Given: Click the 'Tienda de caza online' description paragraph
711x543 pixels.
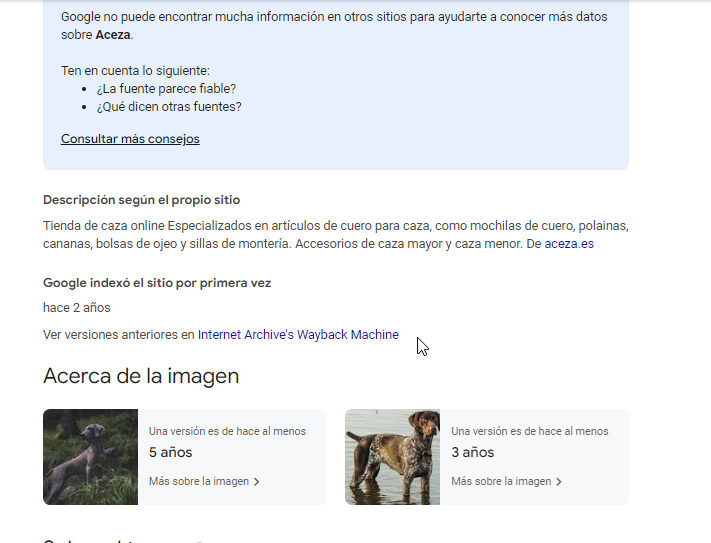Looking at the screenshot, I should pyautogui.click(x=336, y=235).
